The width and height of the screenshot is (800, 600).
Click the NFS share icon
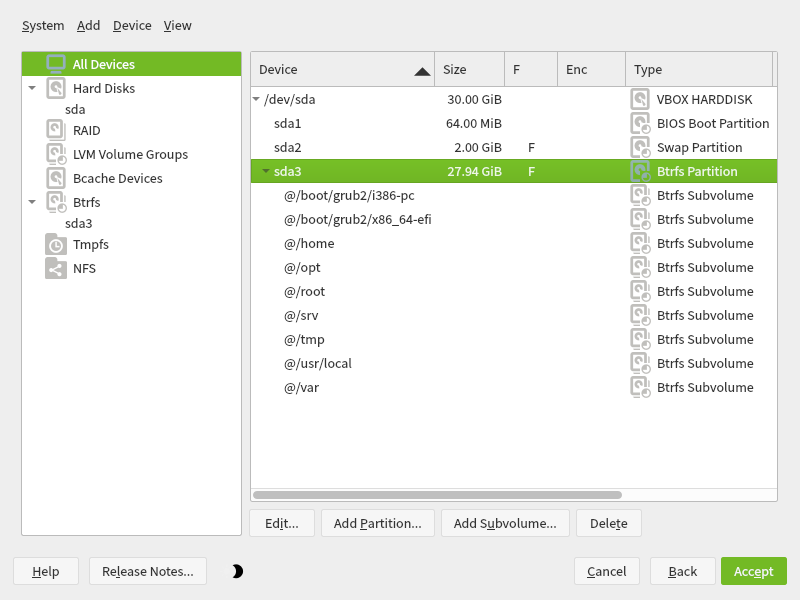pos(56,268)
